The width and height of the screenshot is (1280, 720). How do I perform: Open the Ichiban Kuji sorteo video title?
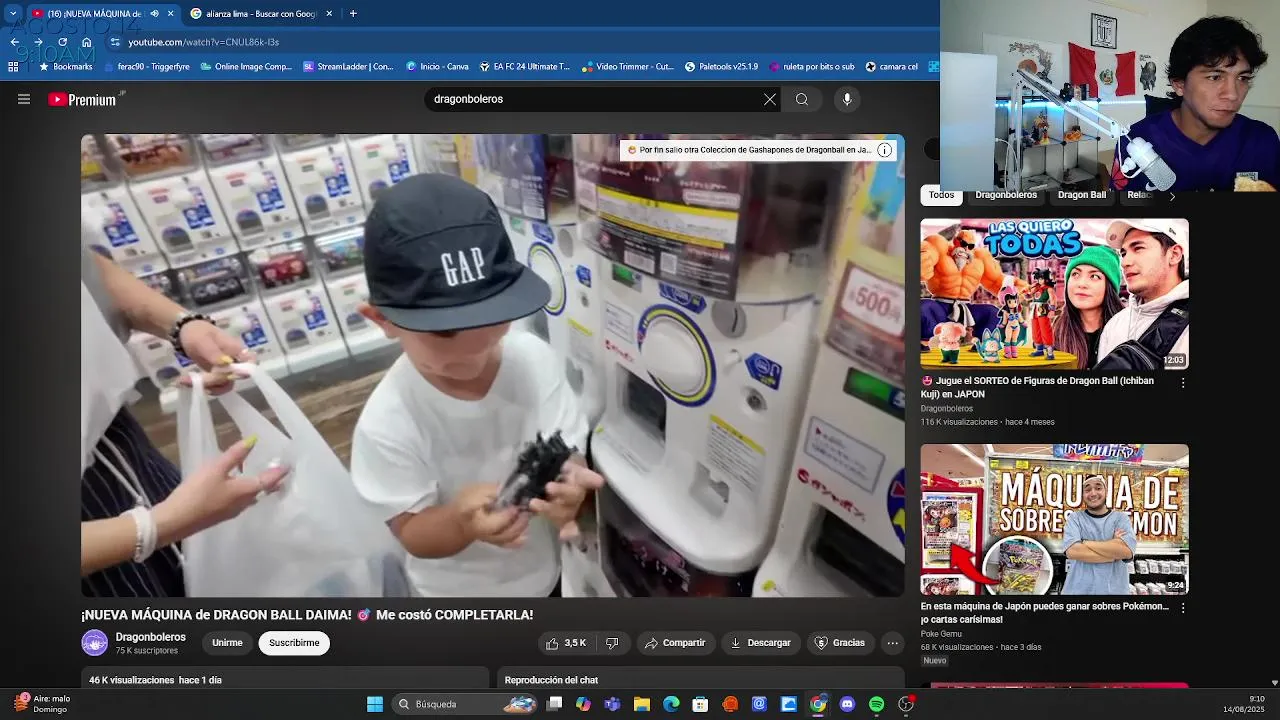pos(1037,387)
